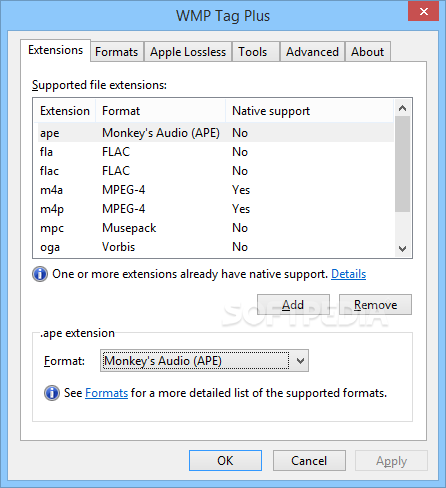Select the oga extension row

(x=215, y=247)
